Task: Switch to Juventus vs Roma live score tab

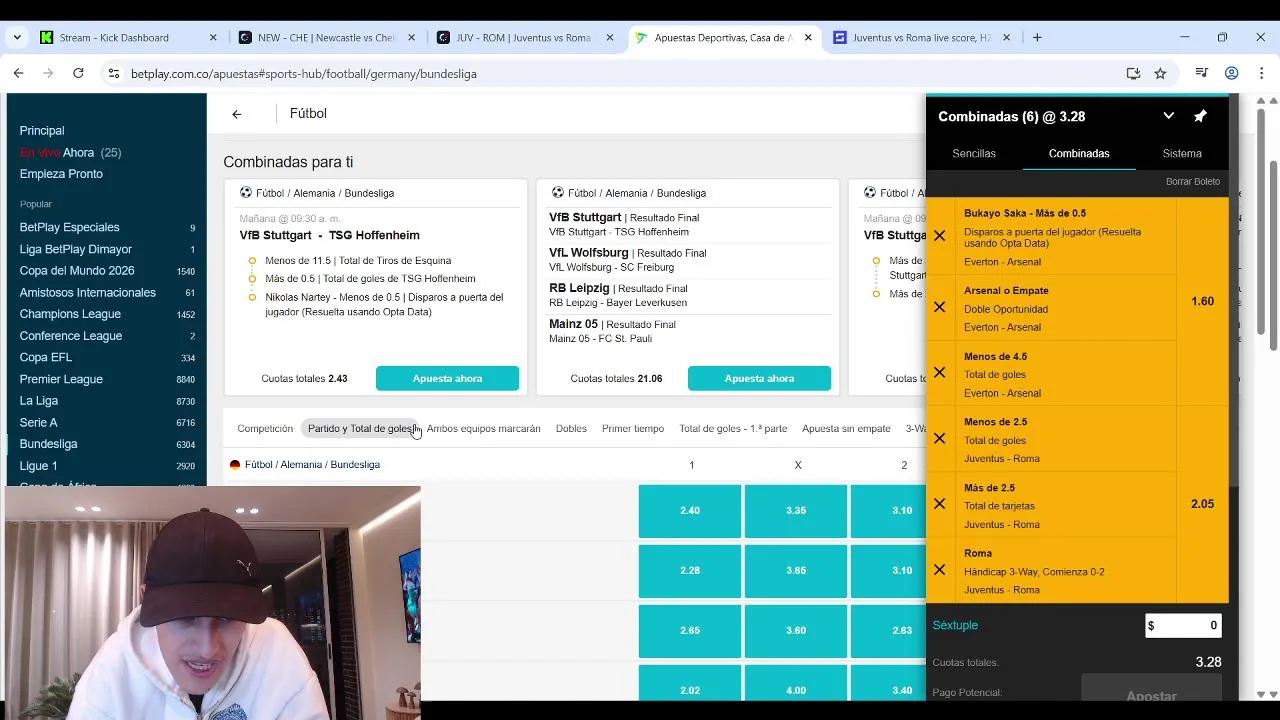Action: point(920,37)
